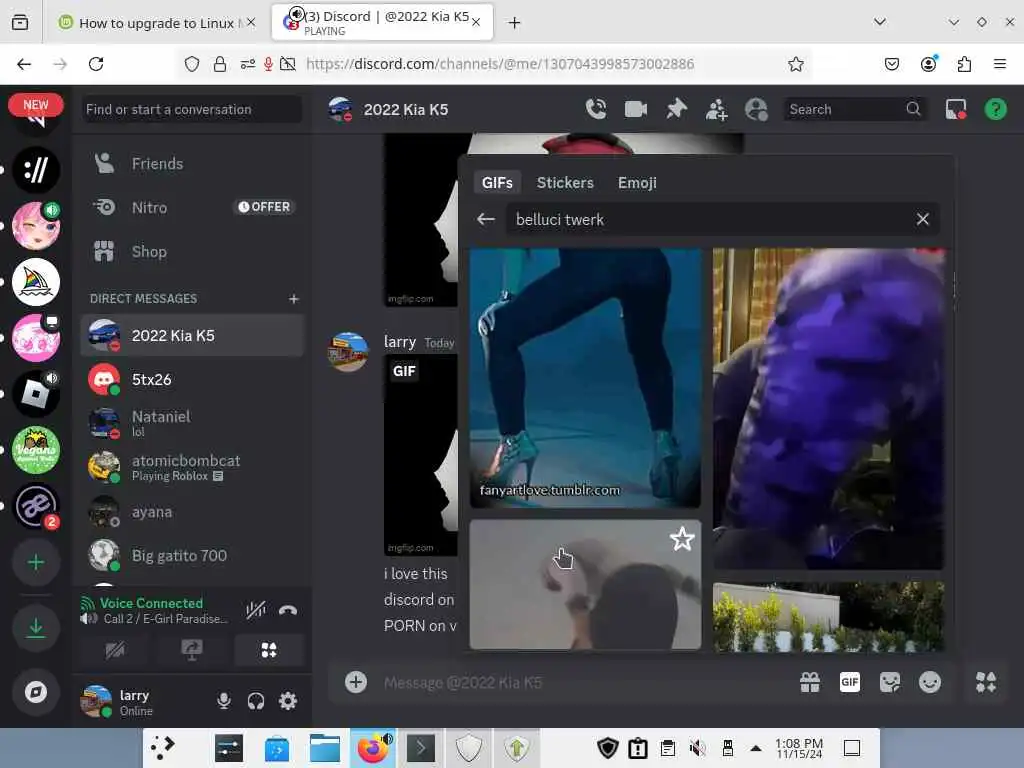
Task: Open DM with Big gatito 700
Action: click(x=192, y=556)
